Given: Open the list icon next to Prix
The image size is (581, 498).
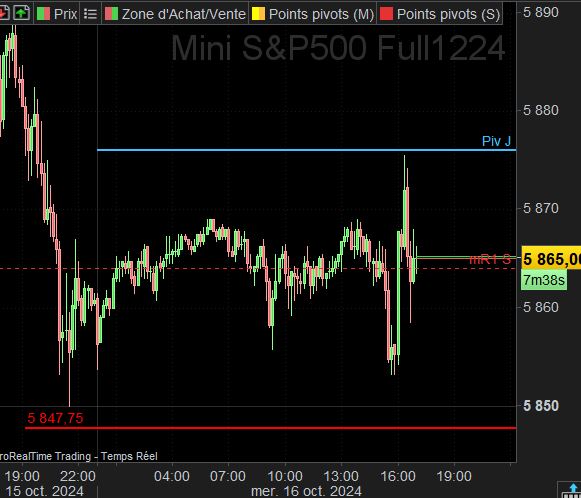Looking at the screenshot, I should 90,14.
